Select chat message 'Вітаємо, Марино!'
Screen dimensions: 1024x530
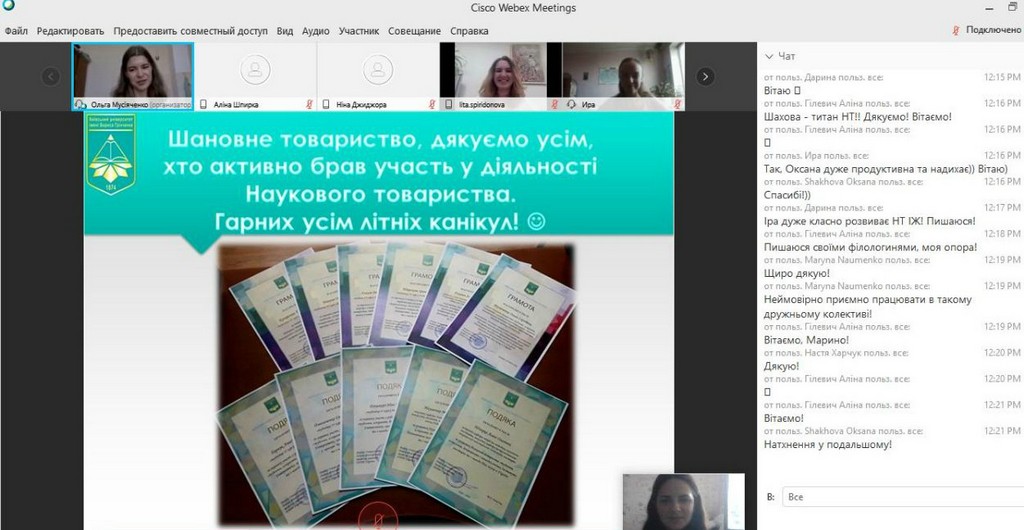(807, 339)
